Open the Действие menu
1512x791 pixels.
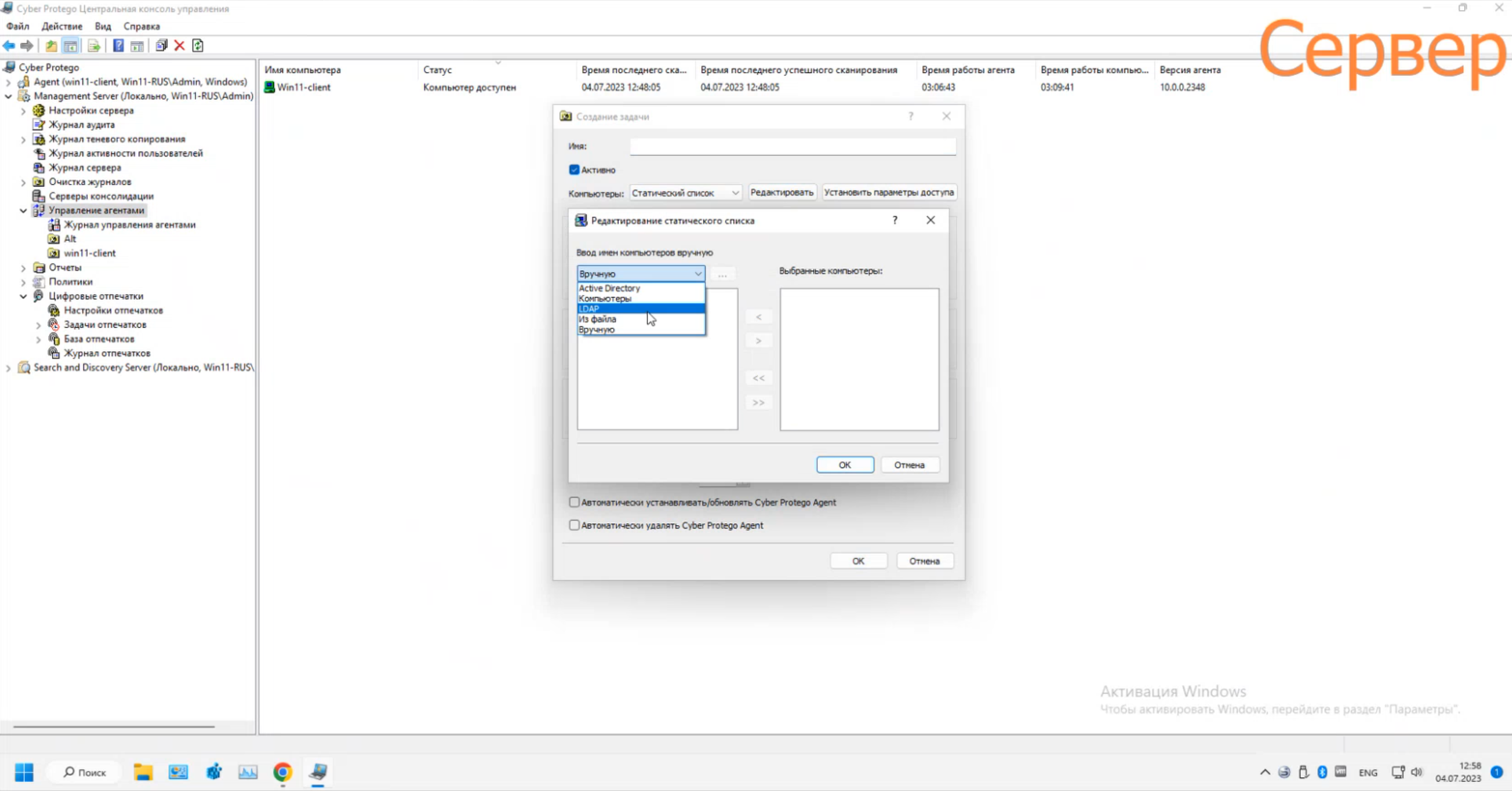click(x=62, y=26)
